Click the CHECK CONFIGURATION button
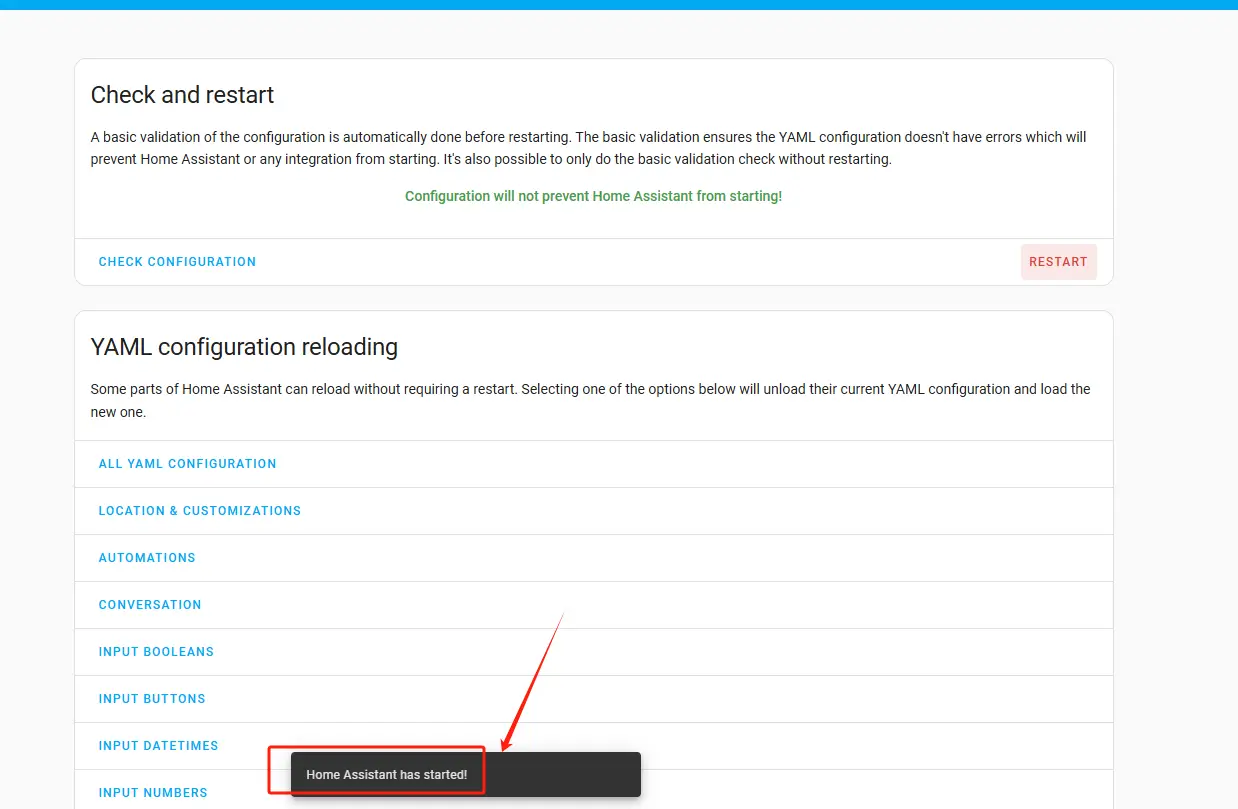The width and height of the screenshot is (1238, 809). (x=177, y=262)
